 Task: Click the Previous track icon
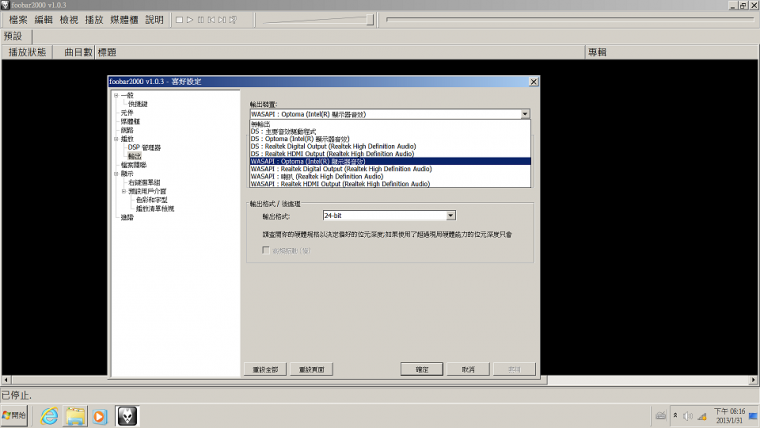(211, 20)
